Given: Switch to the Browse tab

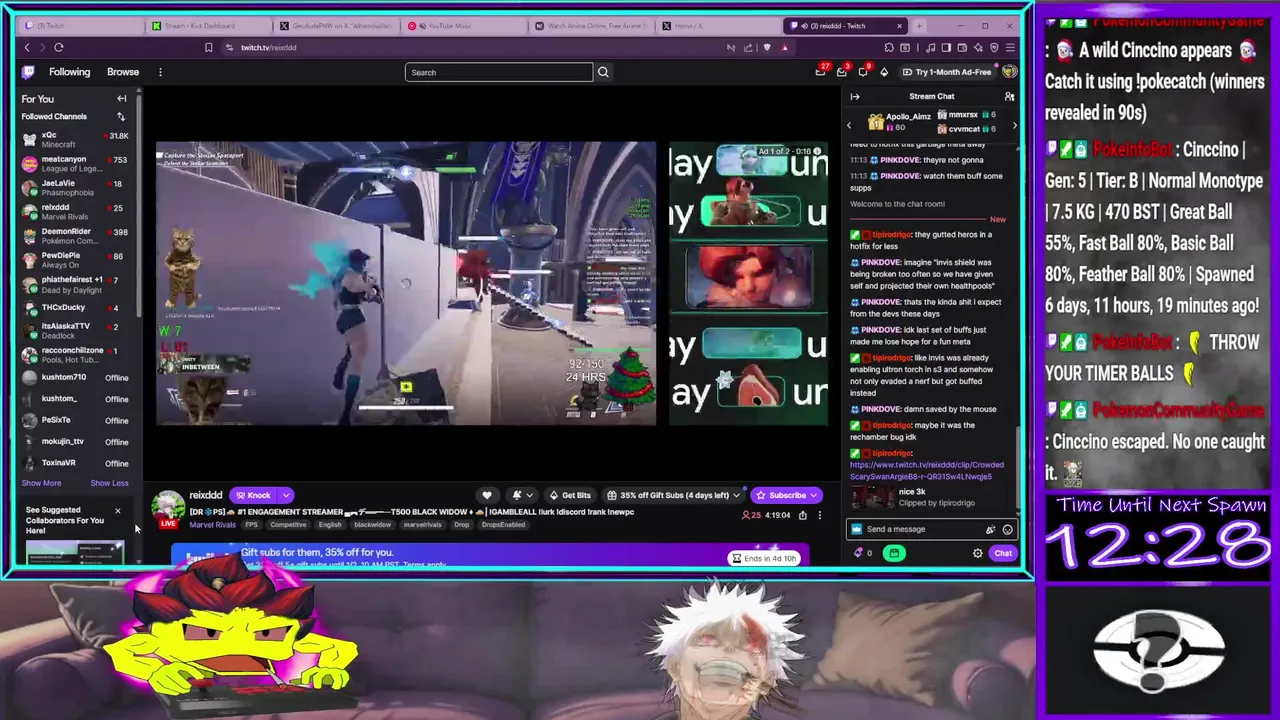Looking at the screenshot, I should tap(123, 72).
